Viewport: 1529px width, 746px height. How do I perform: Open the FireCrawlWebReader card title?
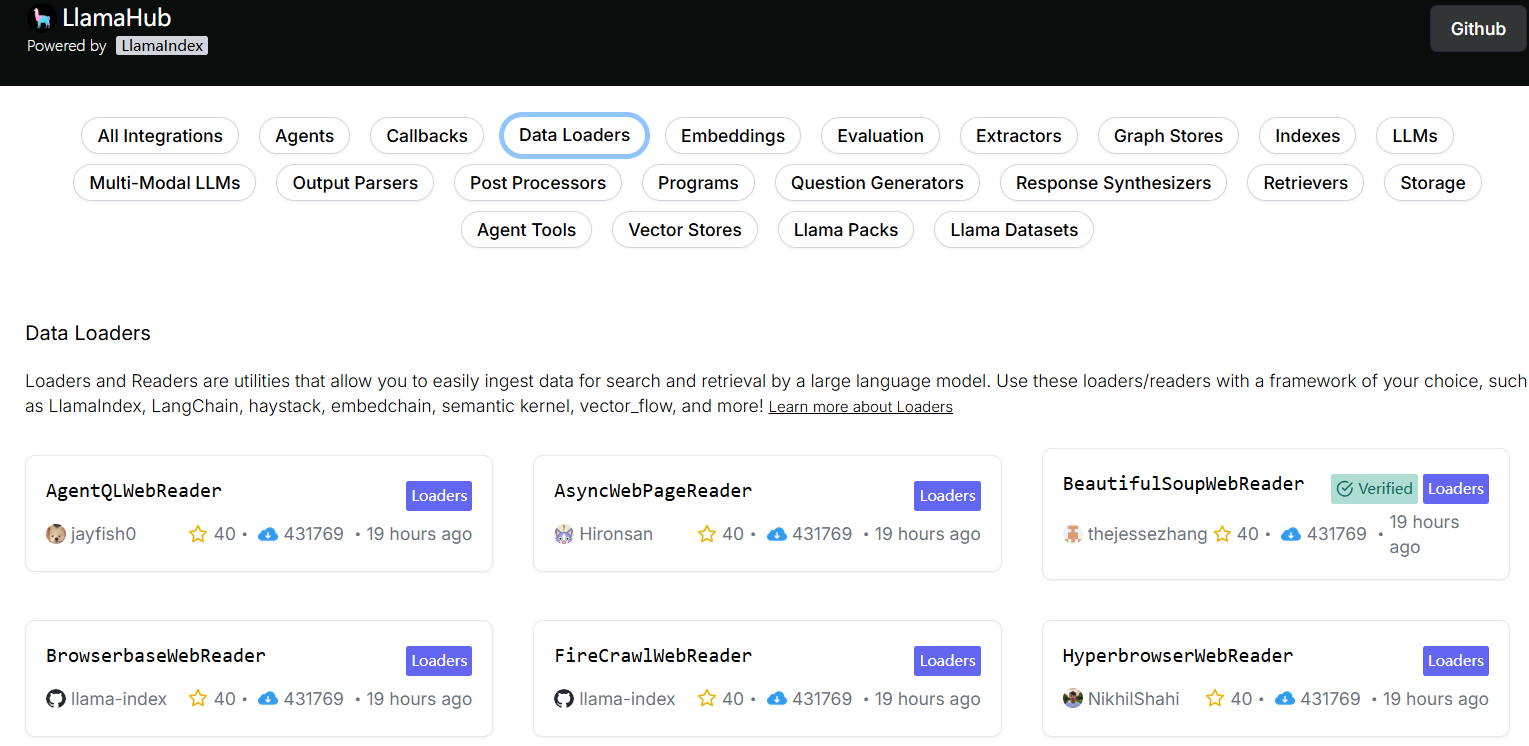coord(653,656)
